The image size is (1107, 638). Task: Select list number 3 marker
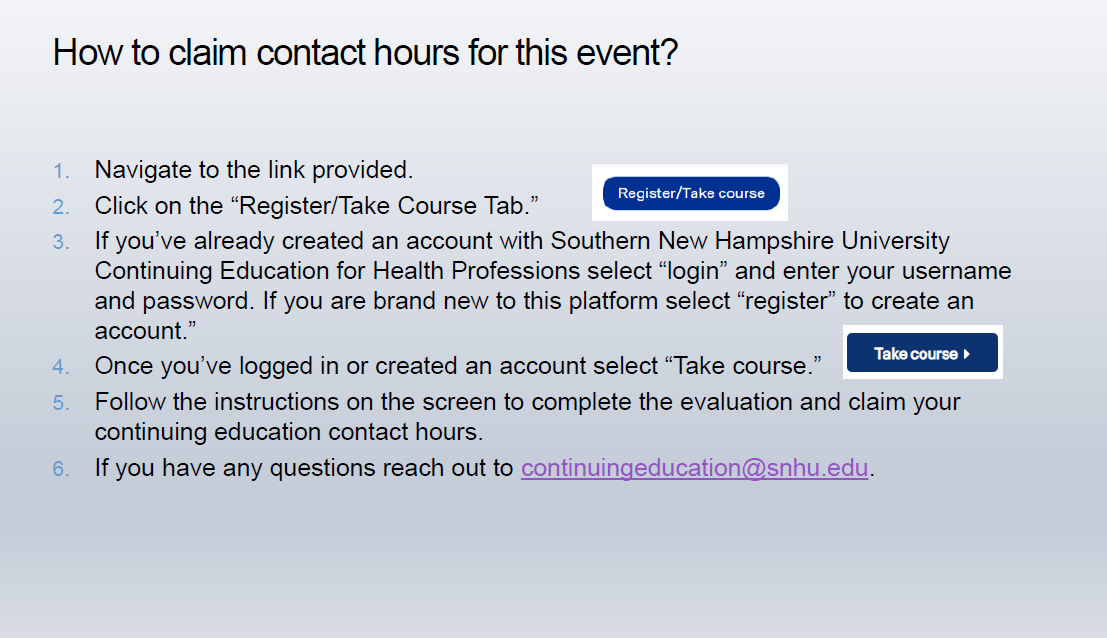[x=62, y=242]
